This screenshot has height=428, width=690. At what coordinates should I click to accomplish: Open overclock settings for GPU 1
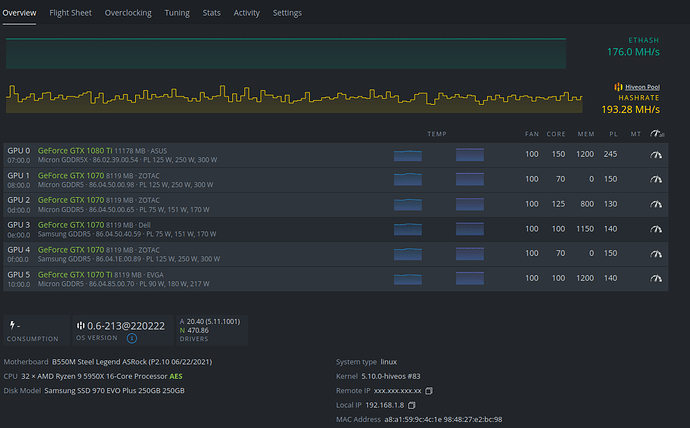[x=656, y=179]
